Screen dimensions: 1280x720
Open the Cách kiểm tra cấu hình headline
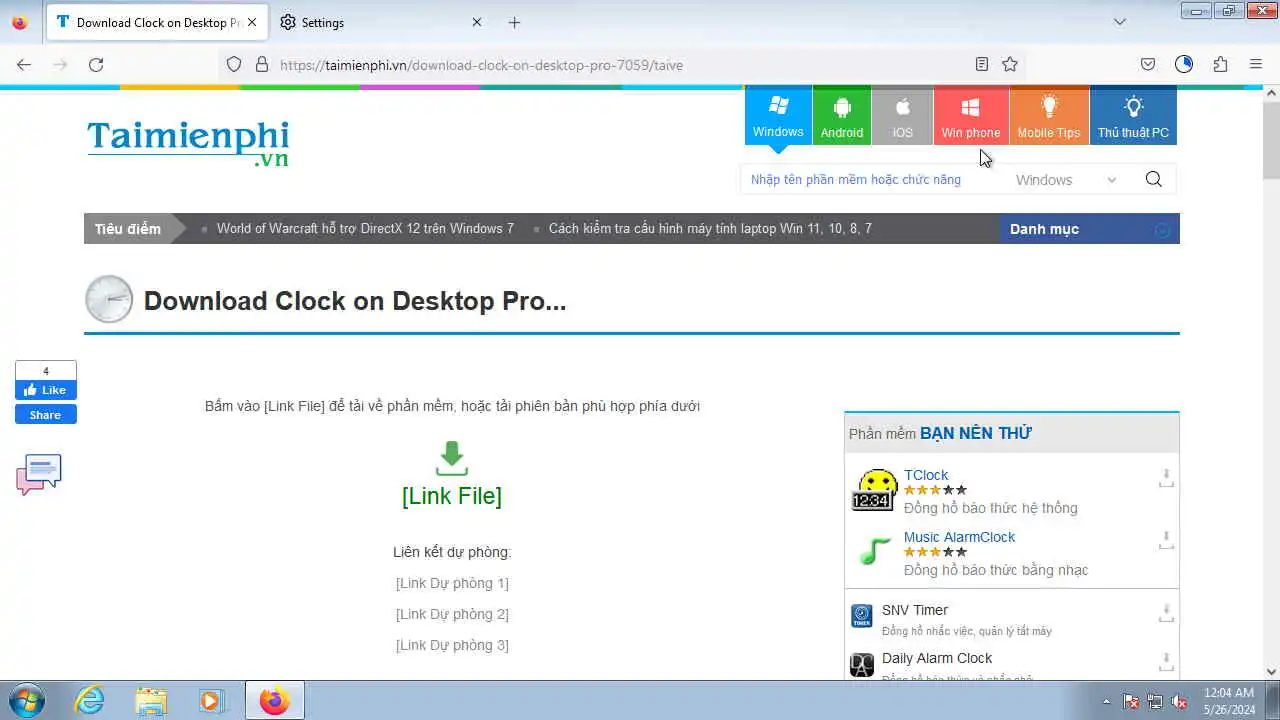[x=710, y=229]
